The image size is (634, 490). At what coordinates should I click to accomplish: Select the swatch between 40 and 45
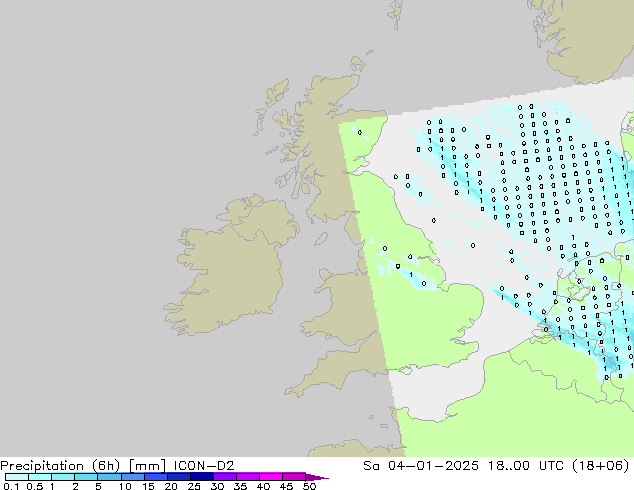[271, 477]
